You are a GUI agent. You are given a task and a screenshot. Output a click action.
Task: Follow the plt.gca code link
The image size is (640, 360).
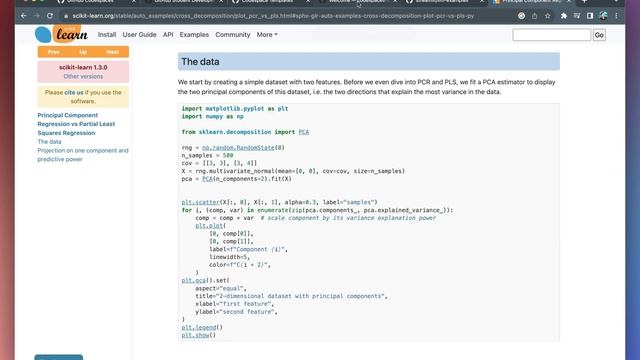pyautogui.click(x=193, y=280)
